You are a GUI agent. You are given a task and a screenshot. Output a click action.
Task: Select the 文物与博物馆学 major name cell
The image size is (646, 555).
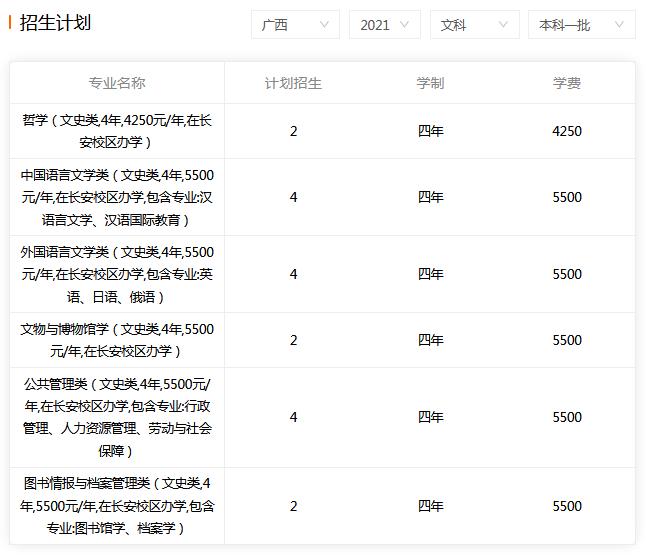pos(117,340)
